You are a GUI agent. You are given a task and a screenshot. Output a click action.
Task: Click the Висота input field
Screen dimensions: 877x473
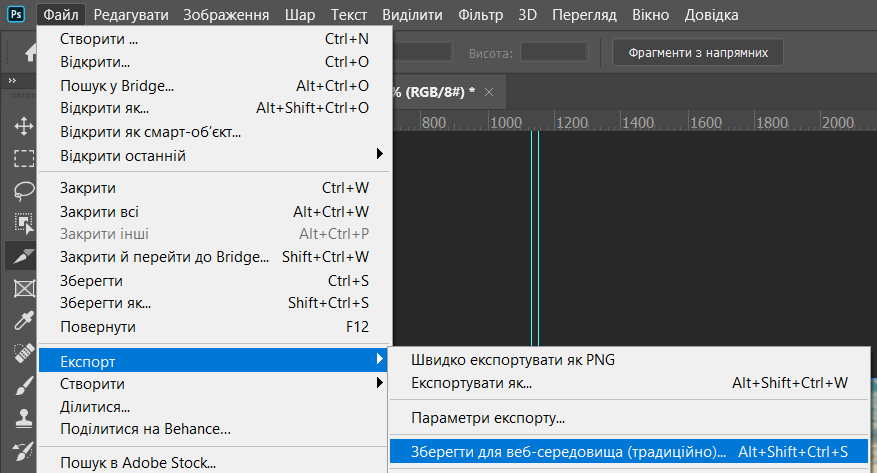click(x=554, y=53)
